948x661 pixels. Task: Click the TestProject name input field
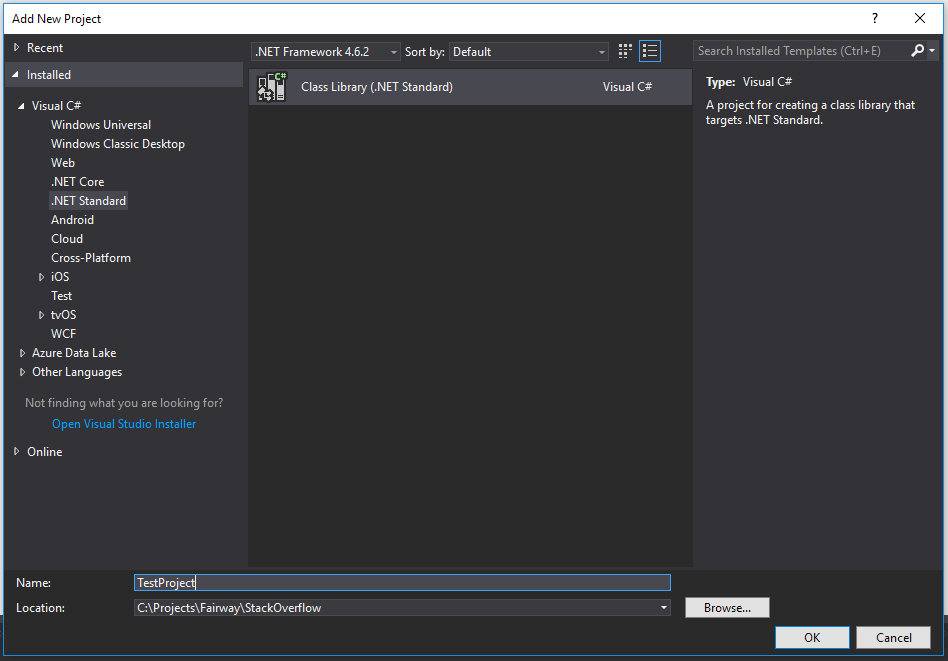[x=400, y=582]
